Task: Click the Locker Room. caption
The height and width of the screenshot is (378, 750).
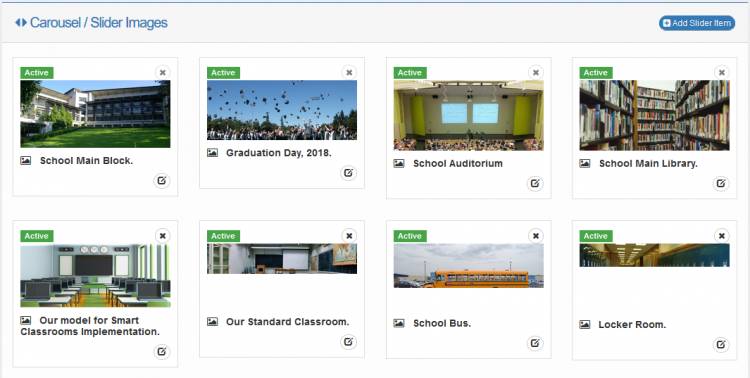Action: click(632, 324)
